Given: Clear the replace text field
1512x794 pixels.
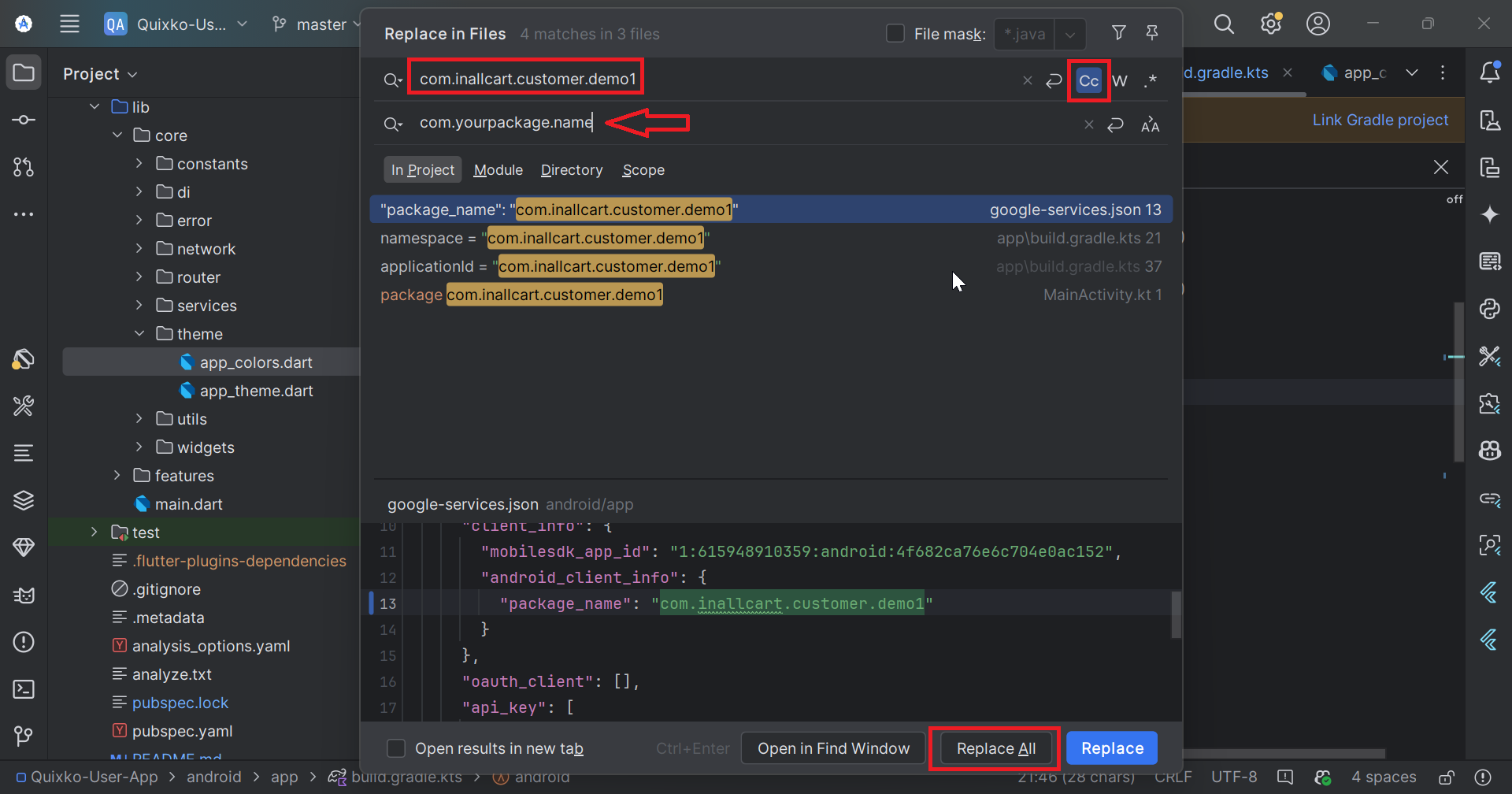Looking at the screenshot, I should pyautogui.click(x=1089, y=124).
